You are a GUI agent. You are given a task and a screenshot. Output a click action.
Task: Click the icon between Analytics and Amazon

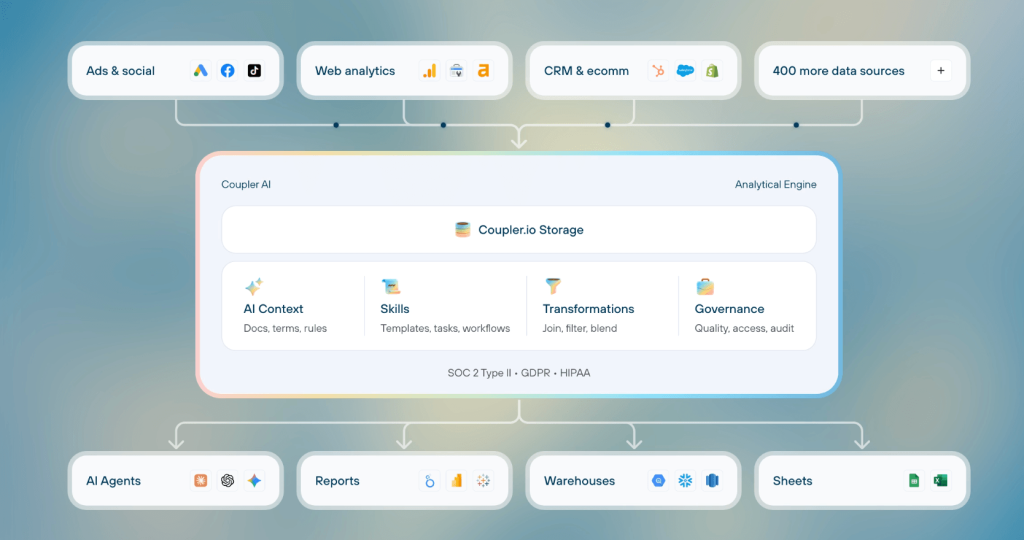(x=456, y=71)
